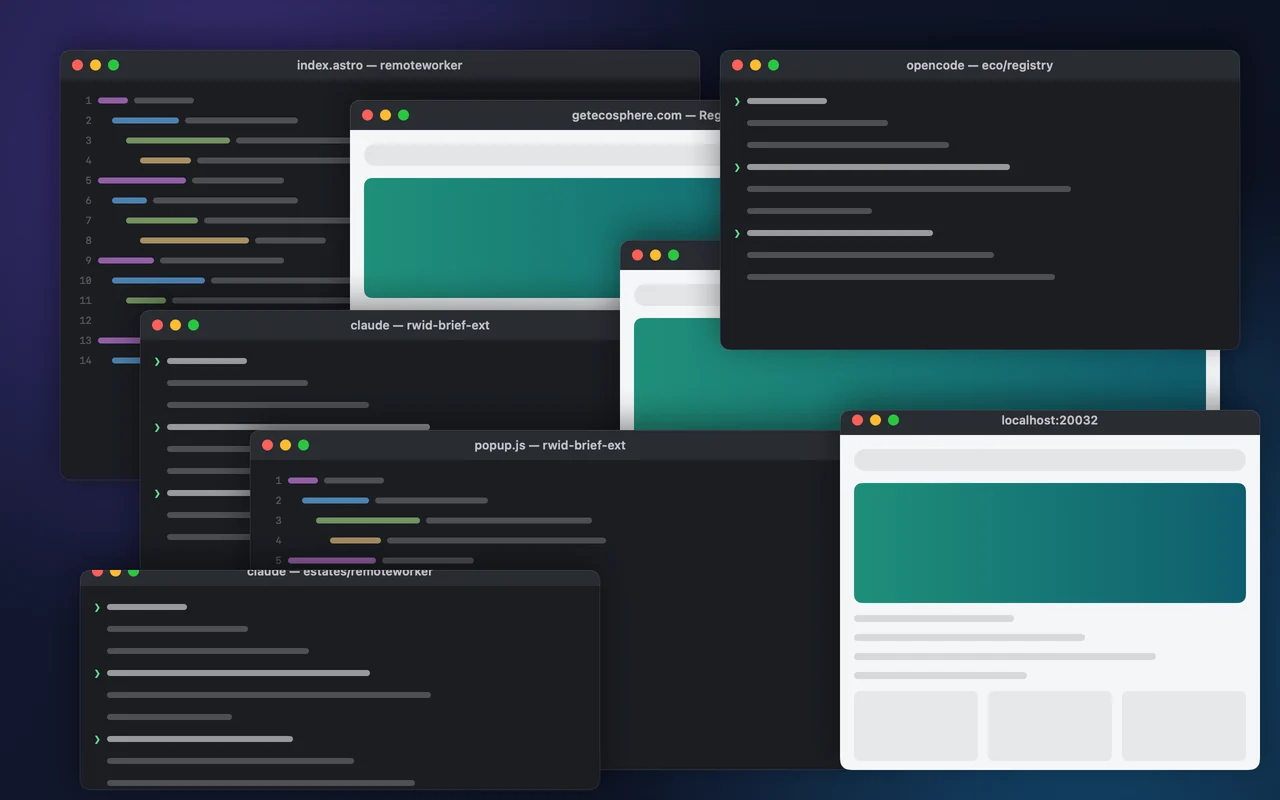1280x800 pixels.
Task: Click the "localhost:20032" window title
Action: (1050, 420)
